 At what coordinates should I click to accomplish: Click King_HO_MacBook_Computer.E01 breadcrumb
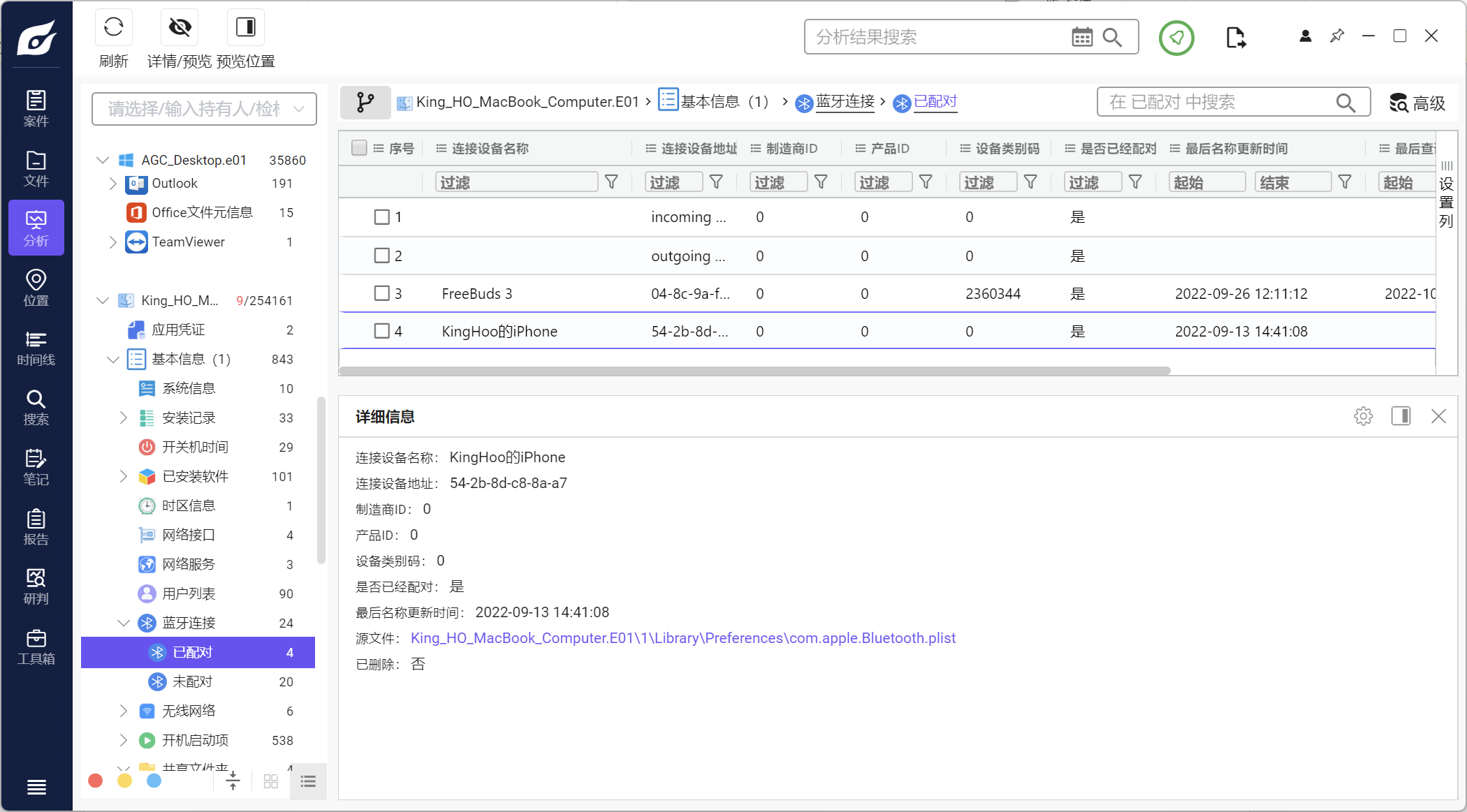(x=527, y=102)
